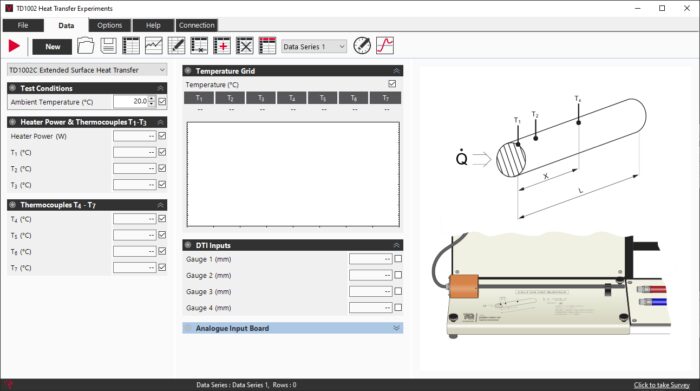Click the add row red plus icon
Image resolution: width=700 pixels, height=391 pixels.
(x=222, y=46)
